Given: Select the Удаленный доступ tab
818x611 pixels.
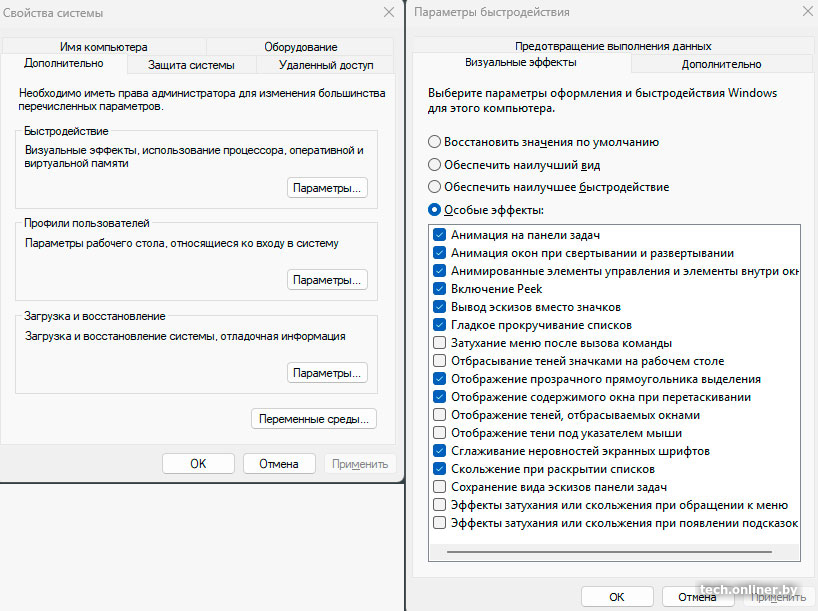Looking at the screenshot, I should (x=326, y=65).
